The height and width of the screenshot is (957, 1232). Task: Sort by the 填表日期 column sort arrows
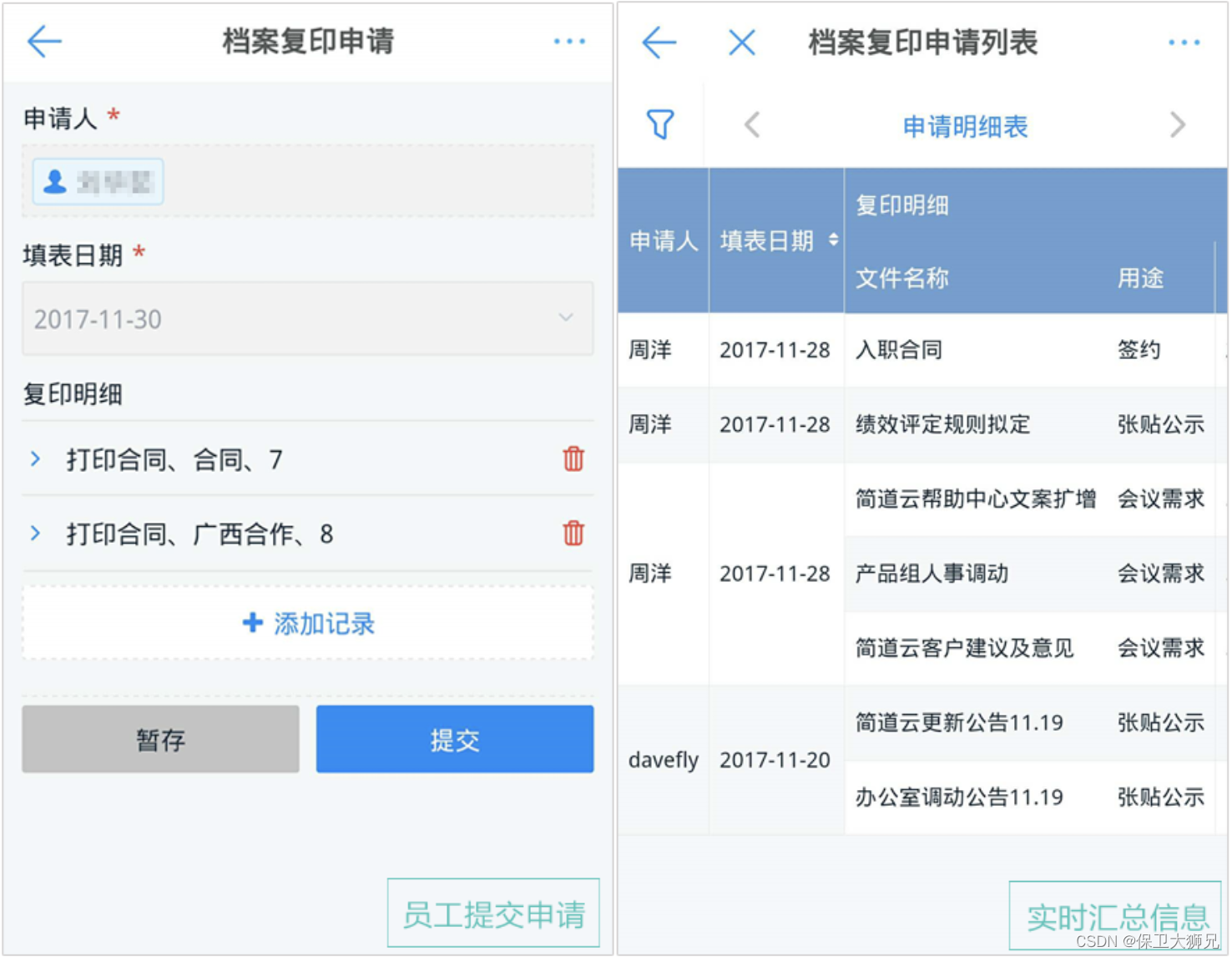pyautogui.click(x=833, y=241)
